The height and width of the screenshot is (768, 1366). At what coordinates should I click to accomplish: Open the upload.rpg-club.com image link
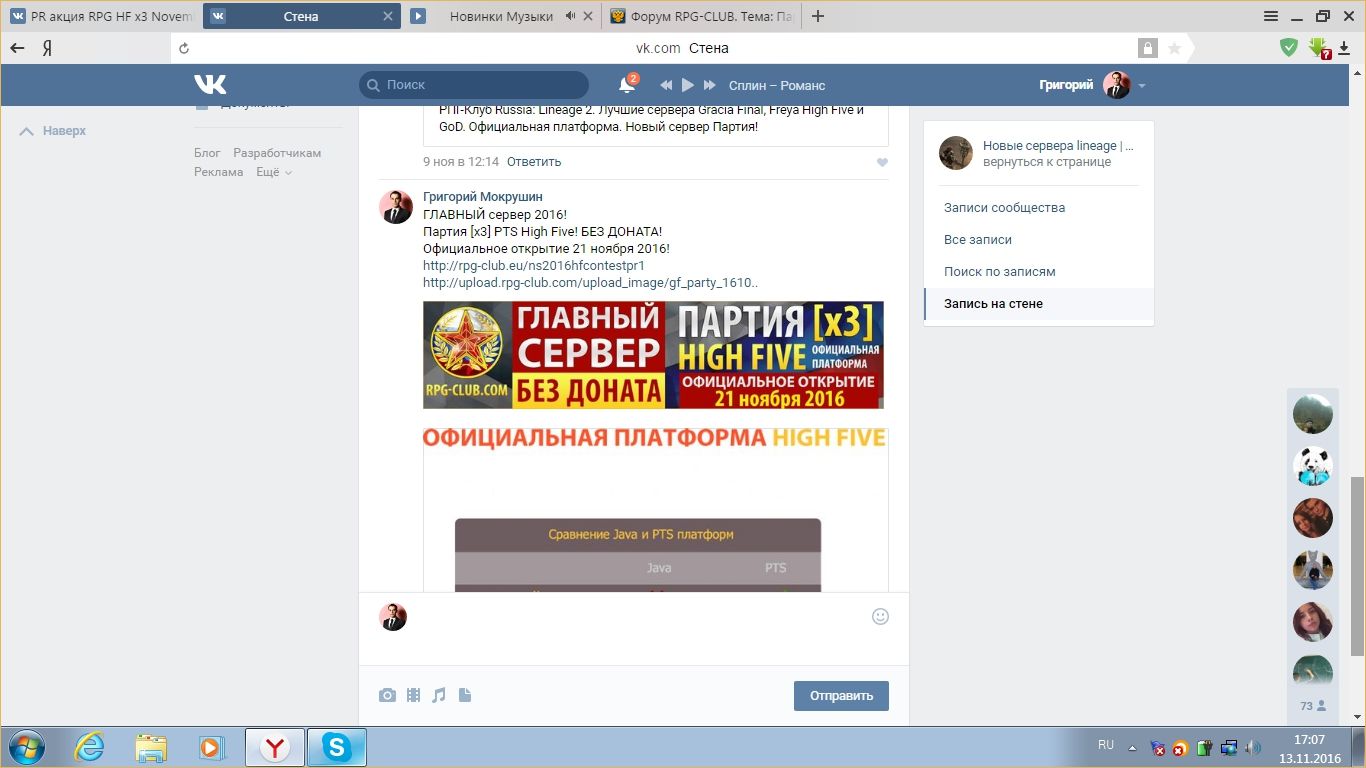click(590, 283)
